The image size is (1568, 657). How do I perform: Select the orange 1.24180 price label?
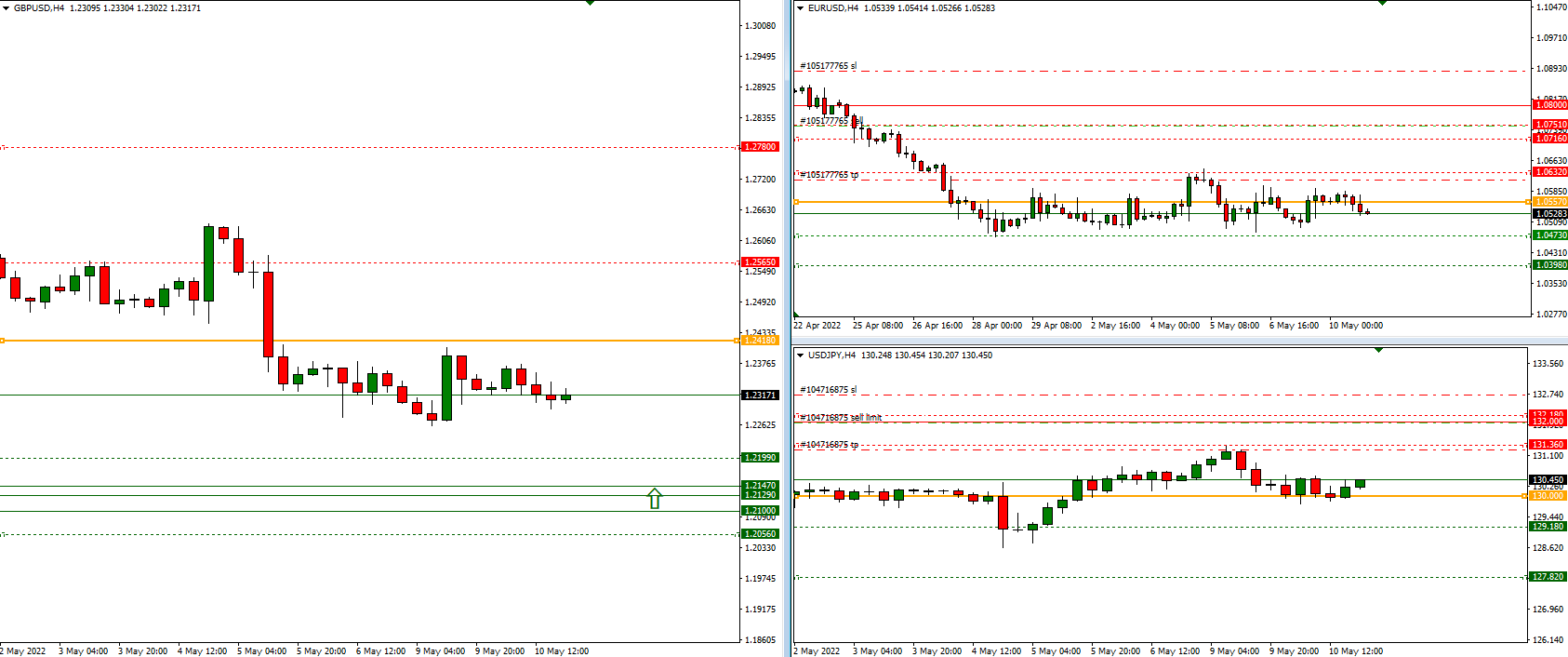(x=760, y=341)
